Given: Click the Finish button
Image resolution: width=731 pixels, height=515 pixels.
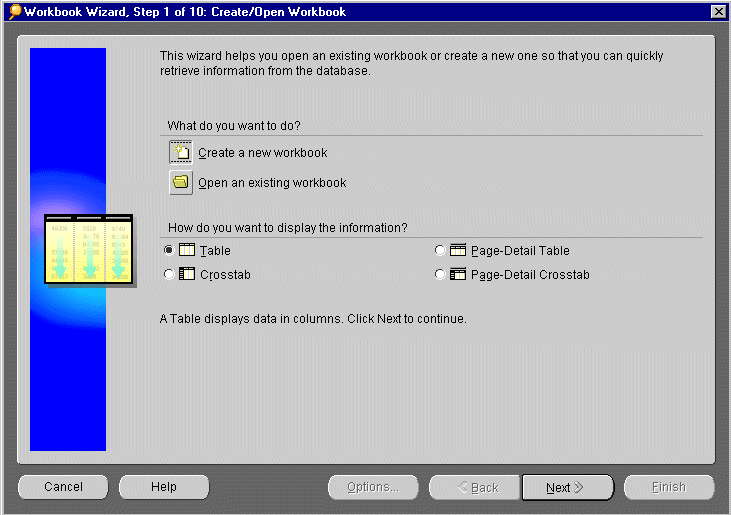Looking at the screenshot, I should click(x=668, y=487).
